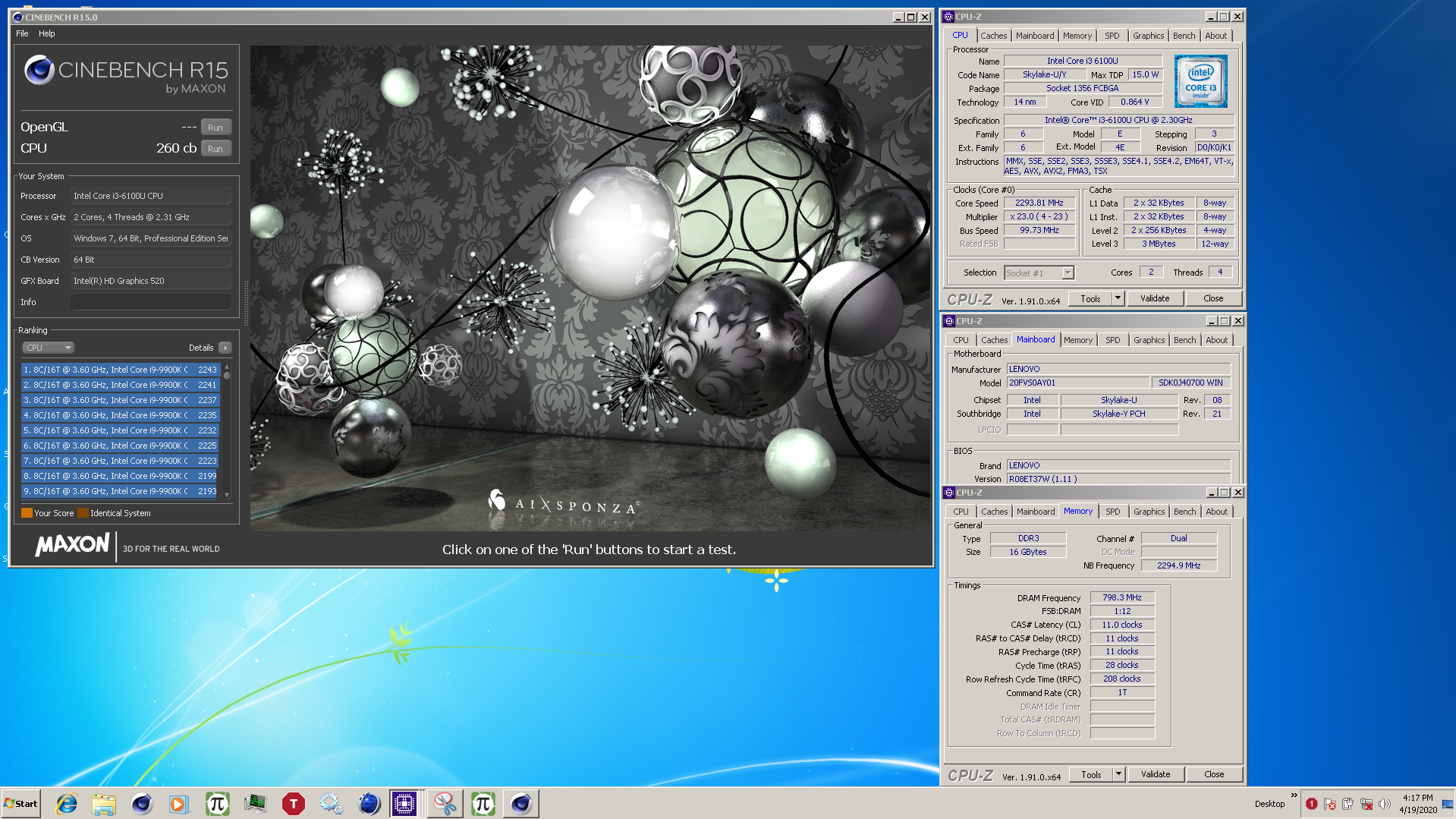1456x819 pixels.
Task: Launch Windows Media Player from taskbar
Action: (178, 804)
